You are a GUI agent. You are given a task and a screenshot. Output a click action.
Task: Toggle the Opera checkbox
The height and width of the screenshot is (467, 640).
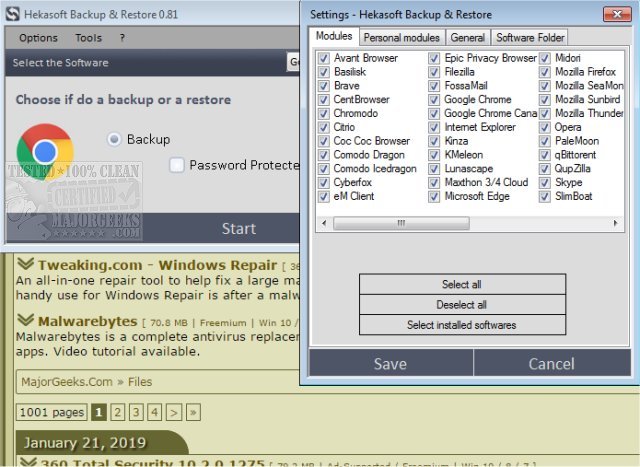coord(544,127)
